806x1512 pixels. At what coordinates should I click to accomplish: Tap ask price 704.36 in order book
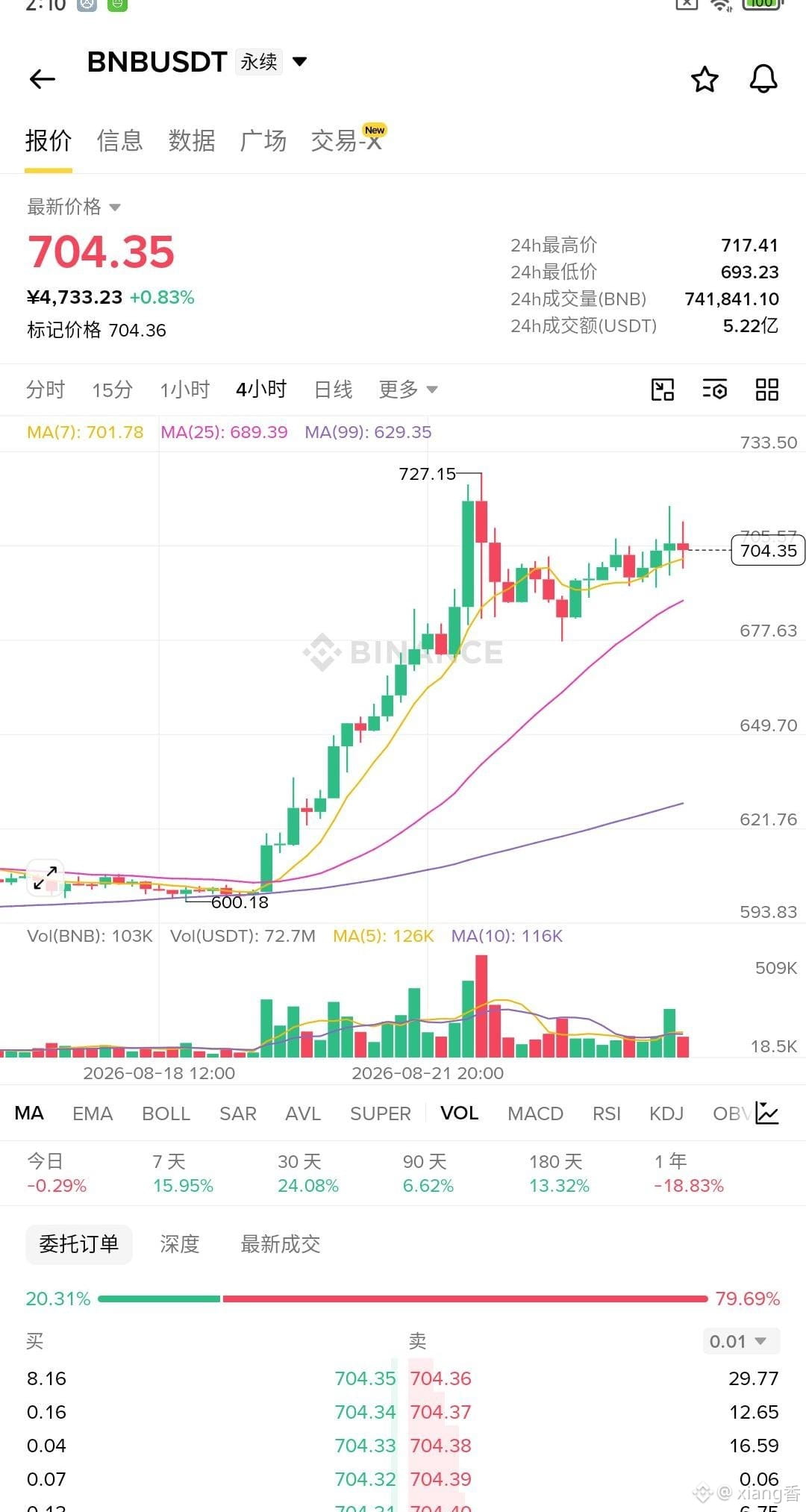coord(441,1378)
